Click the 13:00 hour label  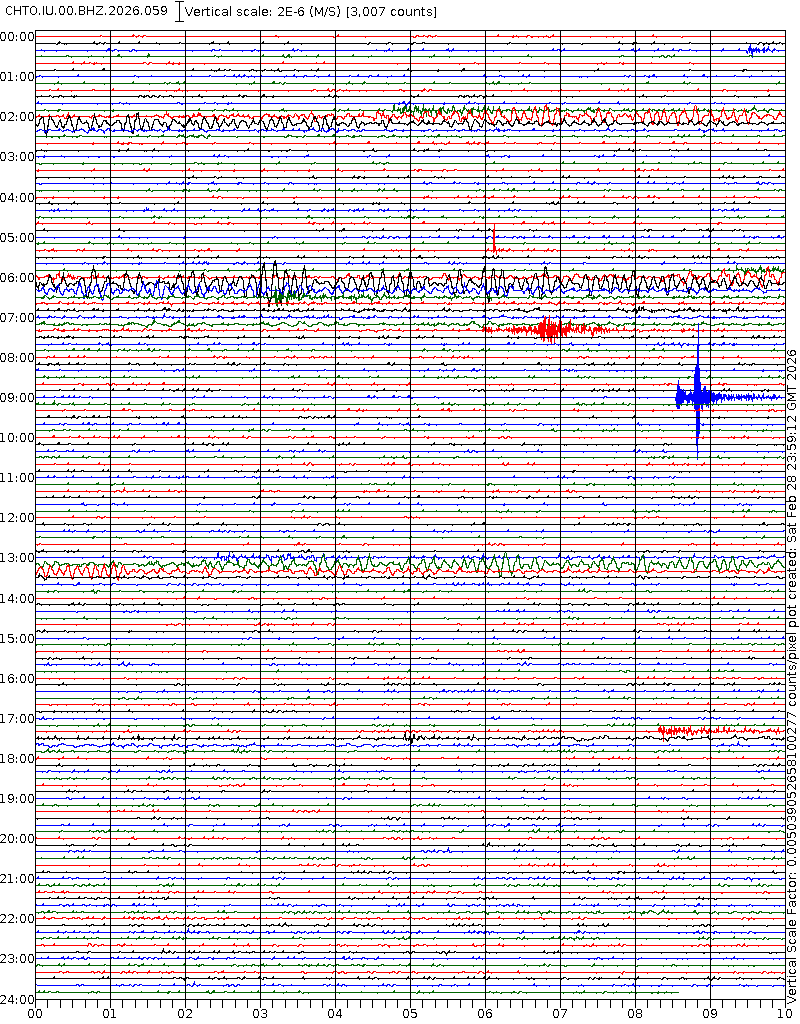point(17,558)
